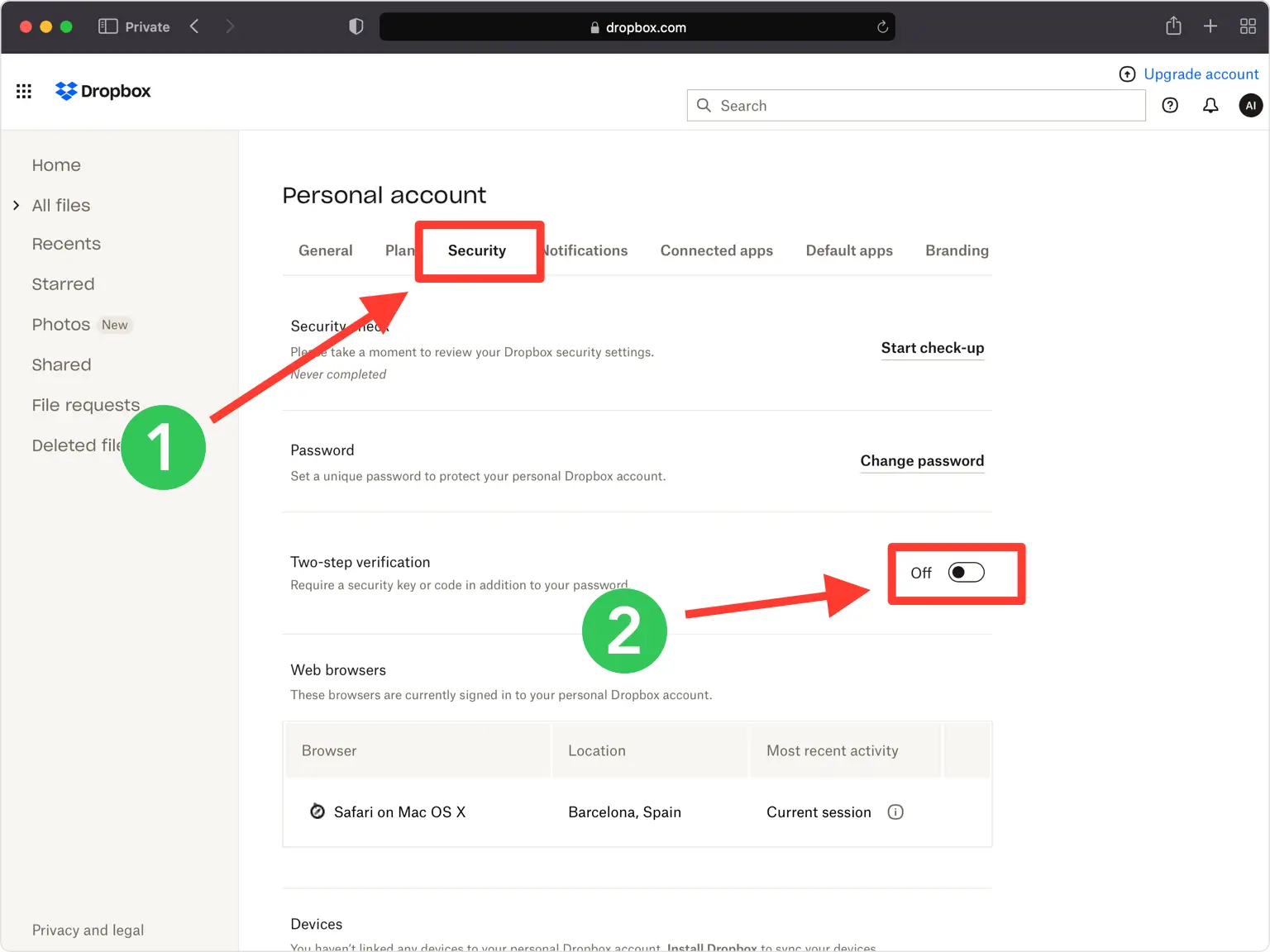
Task: Open Recents in the sidebar
Action: click(66, 244)
